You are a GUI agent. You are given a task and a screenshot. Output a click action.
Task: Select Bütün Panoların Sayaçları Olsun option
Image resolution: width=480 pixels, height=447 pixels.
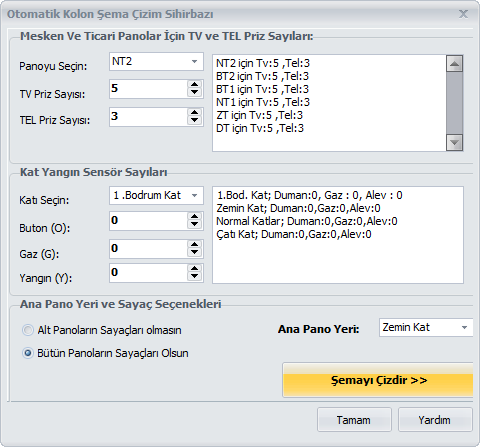(x=28, y=353)
